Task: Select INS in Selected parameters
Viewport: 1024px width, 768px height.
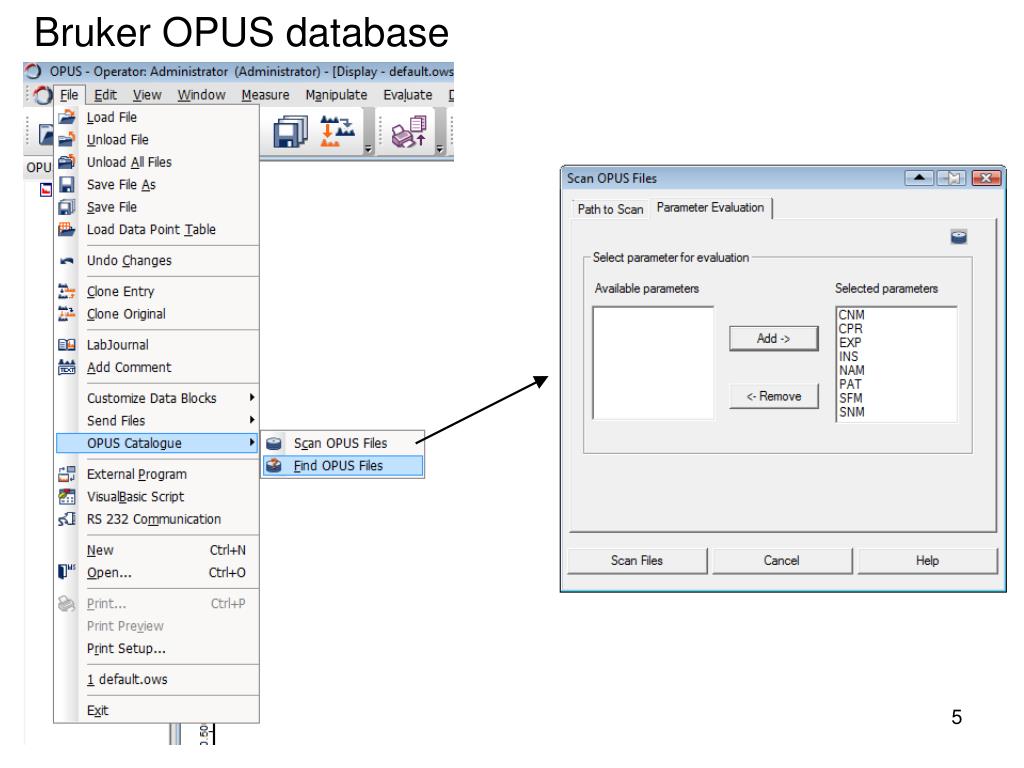Action: click(848, 357)
